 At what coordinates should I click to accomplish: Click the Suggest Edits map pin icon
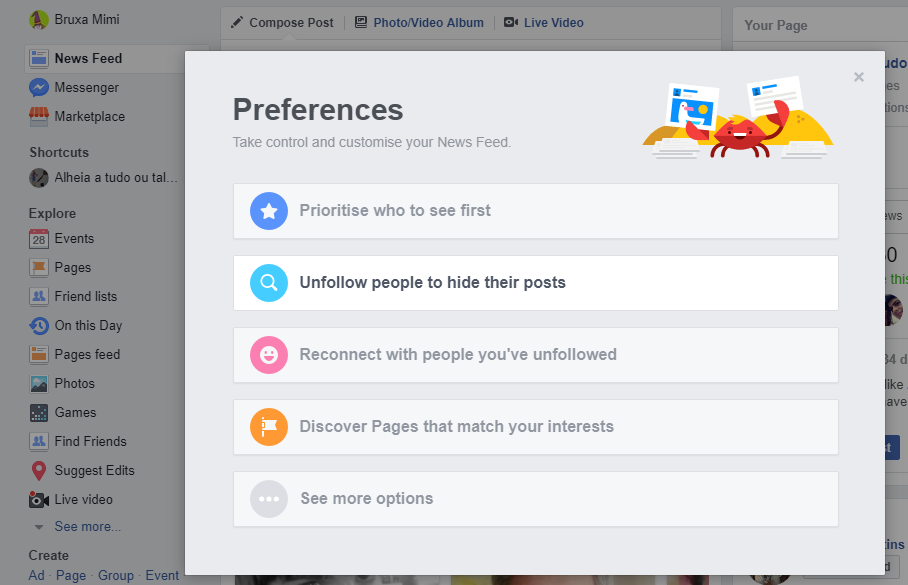(x=39, y=471)
